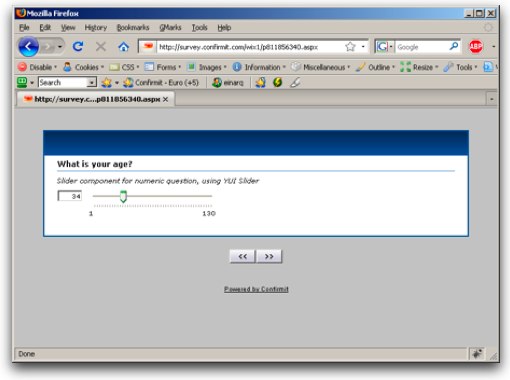510x380 pixels.
Task: Open the File menu
Action: tap(24, 28)
